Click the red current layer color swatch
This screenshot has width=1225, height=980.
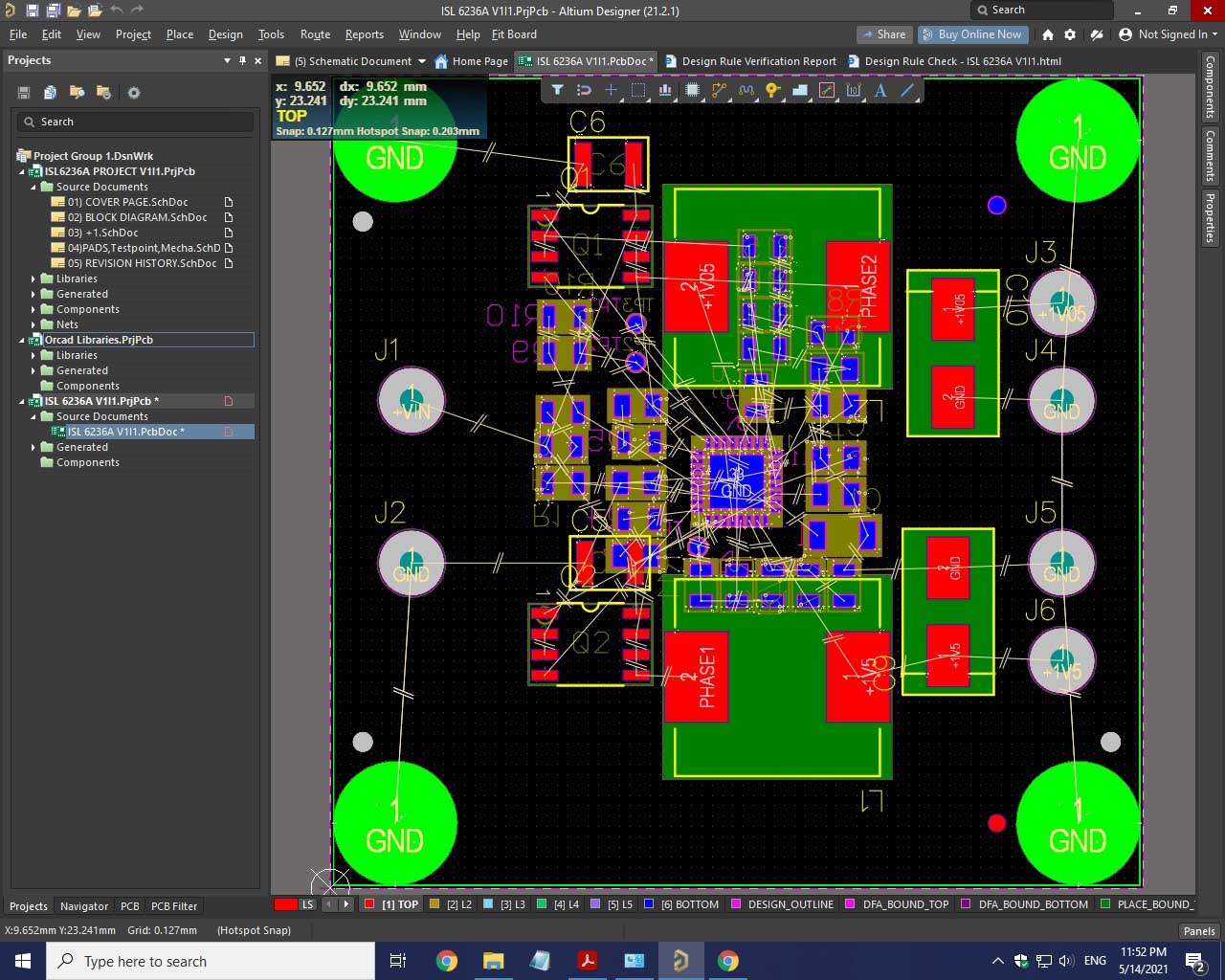pyautogui.click(x=285, y=904)
